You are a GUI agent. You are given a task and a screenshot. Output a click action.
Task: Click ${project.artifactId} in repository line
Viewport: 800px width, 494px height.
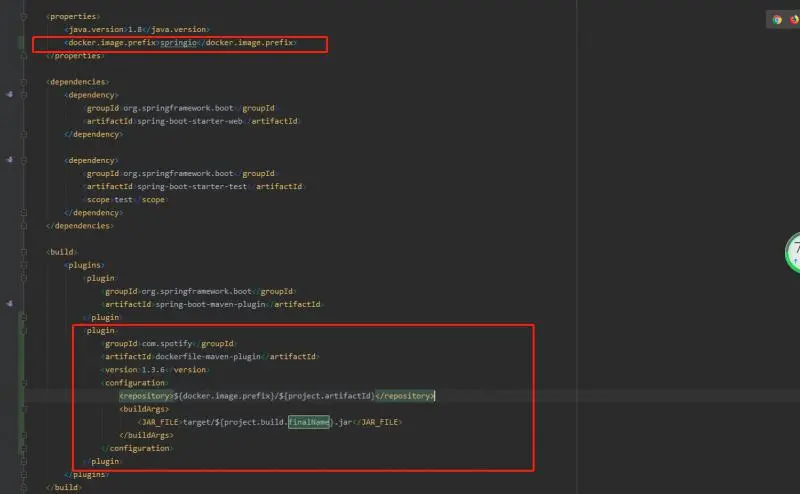[x=327, y=396]
